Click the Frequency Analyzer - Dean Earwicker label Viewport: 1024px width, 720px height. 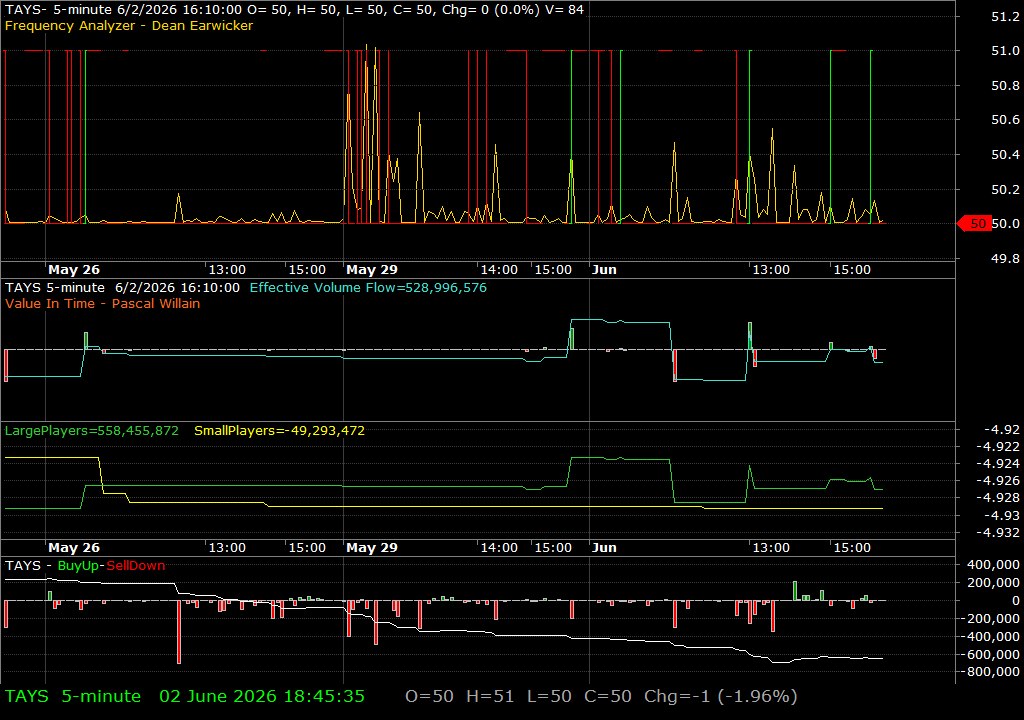(129, 25)
